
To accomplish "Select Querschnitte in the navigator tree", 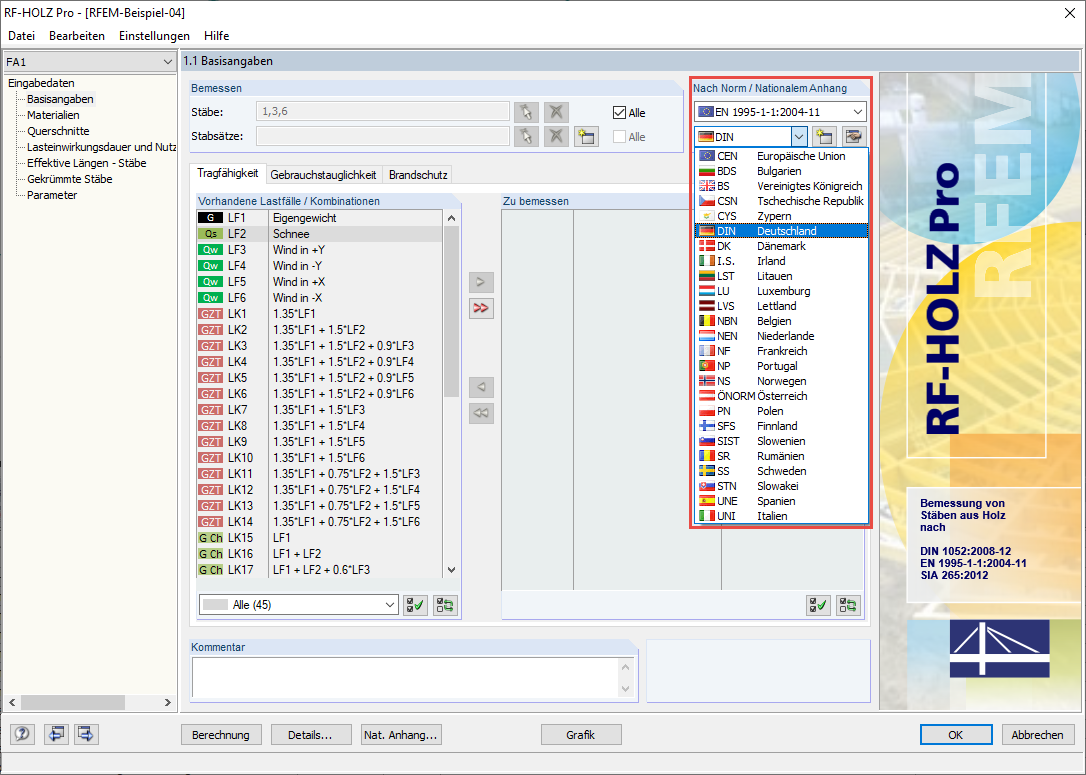I will click(58, 131).
